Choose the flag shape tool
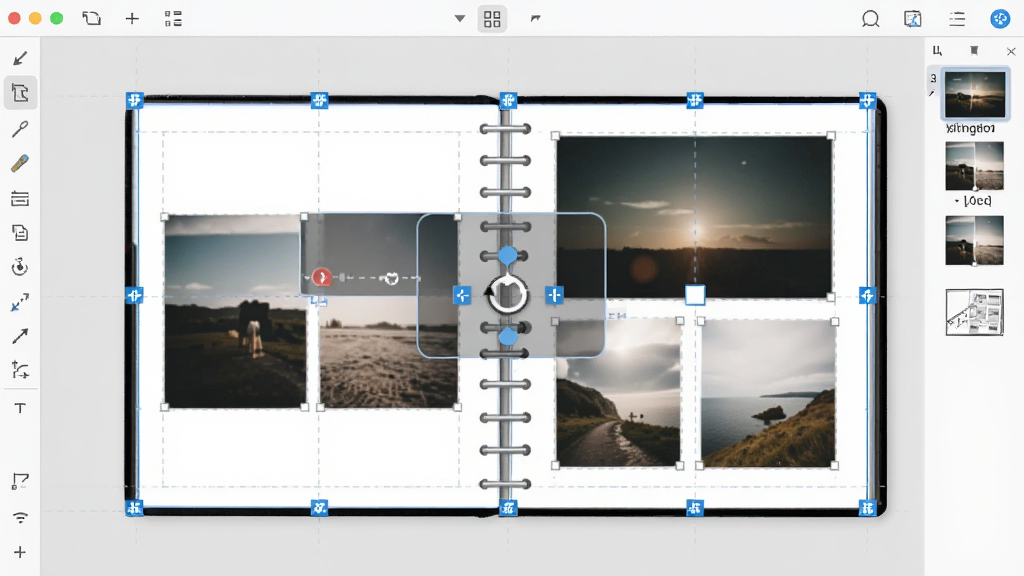Viewport: 1024px width, 576px height. (x=20, y=482)
